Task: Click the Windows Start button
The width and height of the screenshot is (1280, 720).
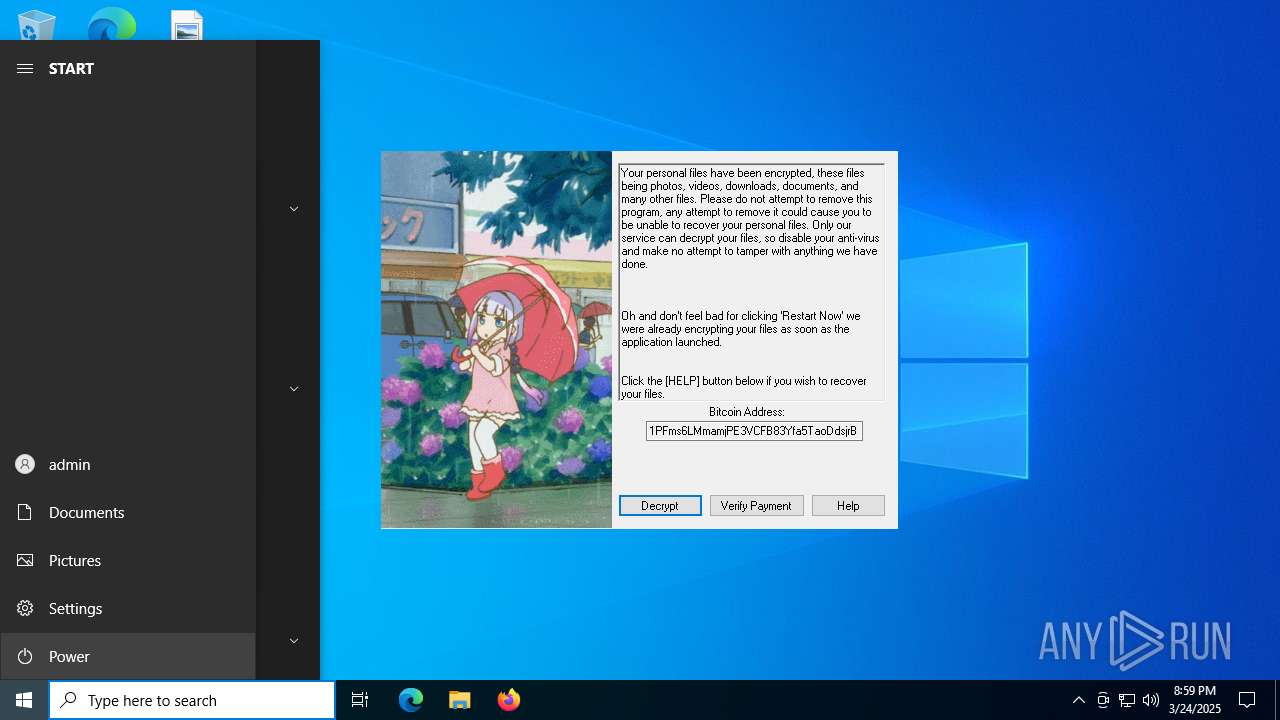Action: tap(24, 700)
